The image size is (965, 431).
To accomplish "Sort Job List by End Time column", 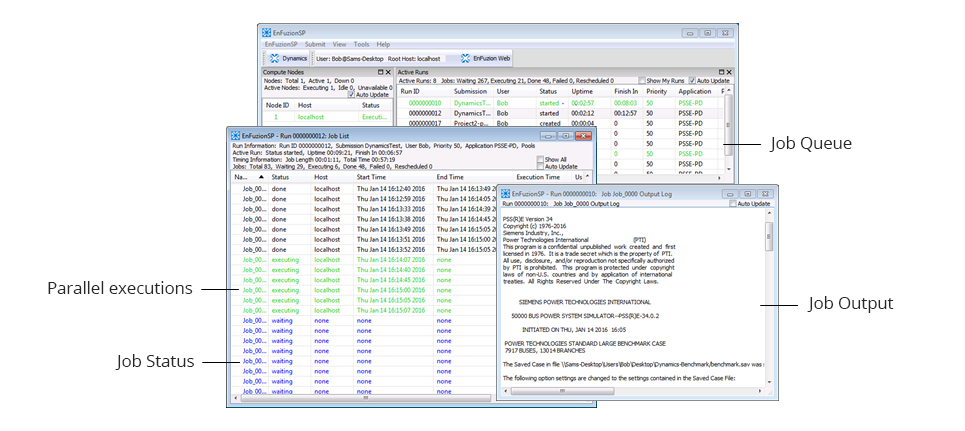I will [473, 177].
